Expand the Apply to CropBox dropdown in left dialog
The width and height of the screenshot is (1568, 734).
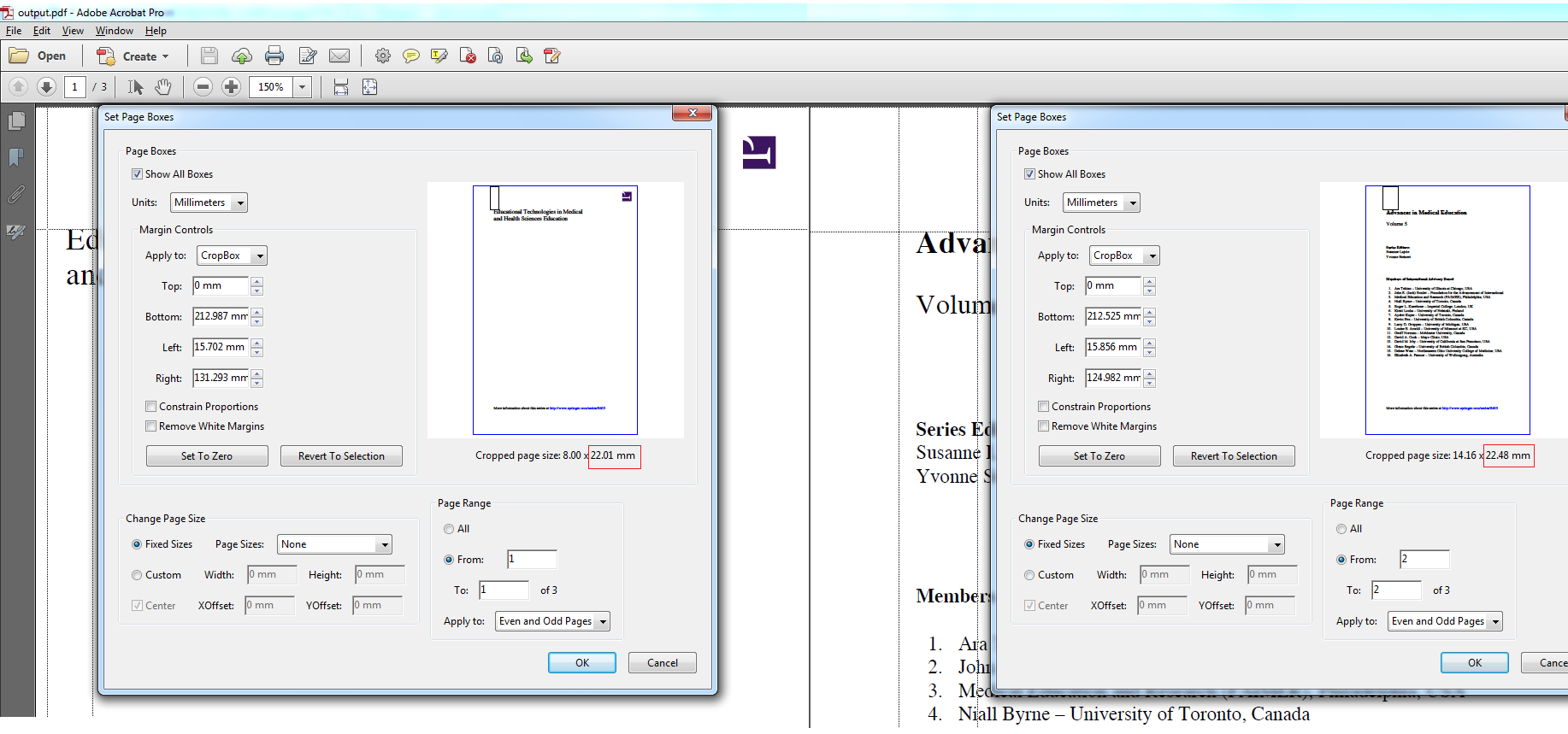232,255
